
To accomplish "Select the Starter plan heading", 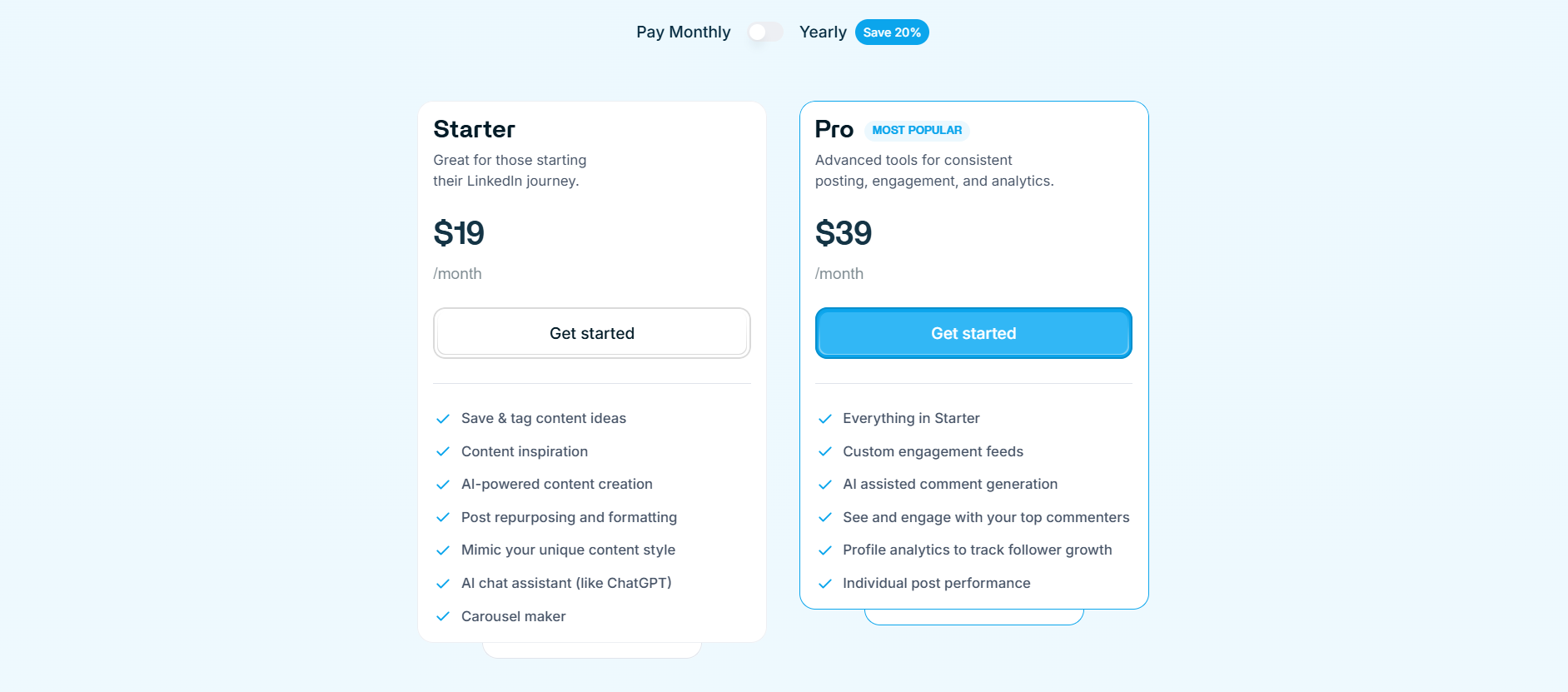I will coord(473,129).
